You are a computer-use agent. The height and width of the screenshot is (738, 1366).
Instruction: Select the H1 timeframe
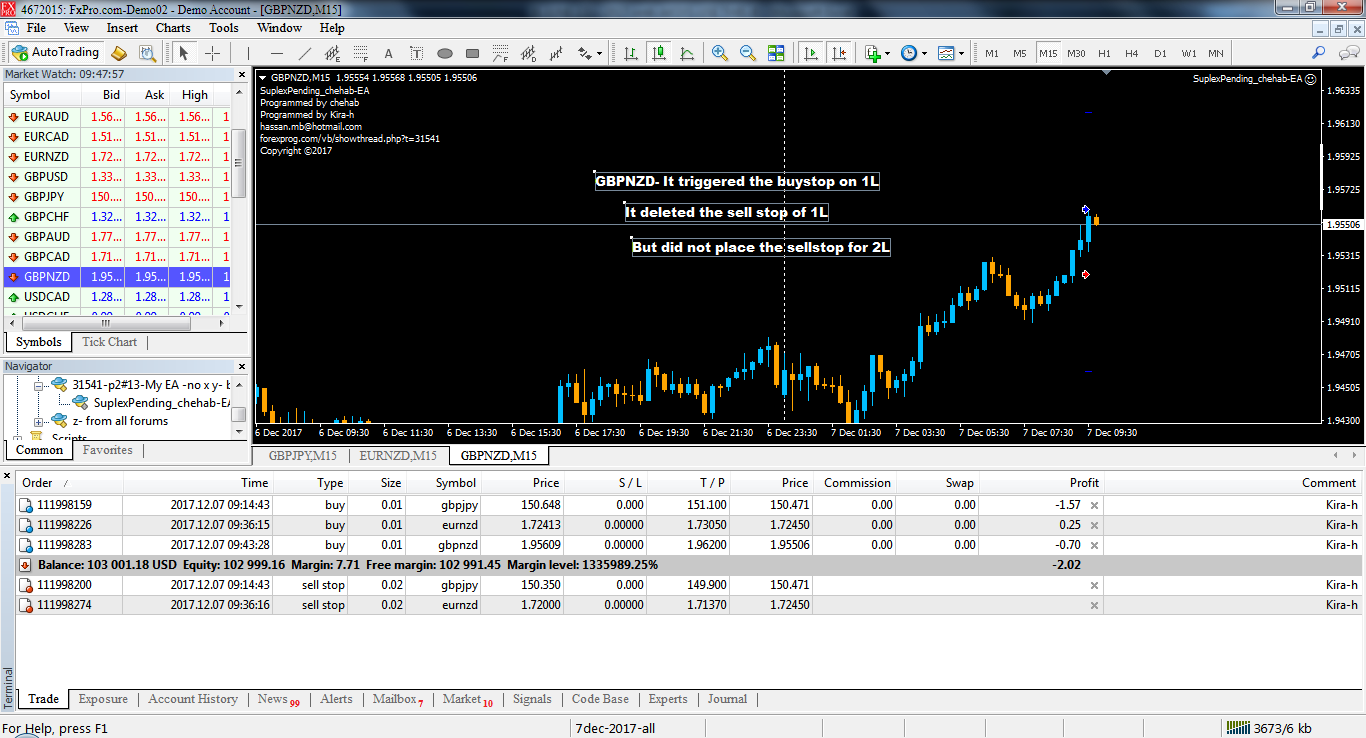coord(1104,53)
